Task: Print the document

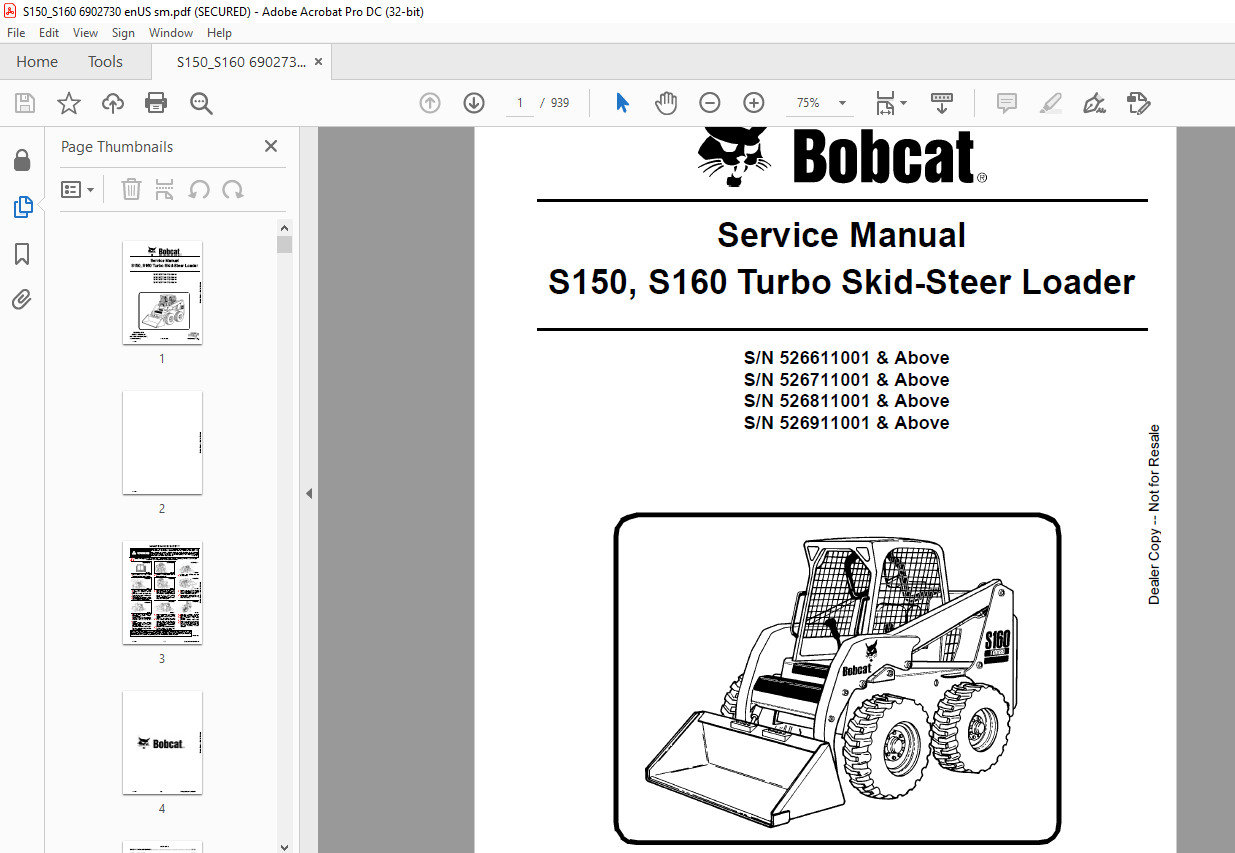Action: pyautogui.click(x=156, y=103)
